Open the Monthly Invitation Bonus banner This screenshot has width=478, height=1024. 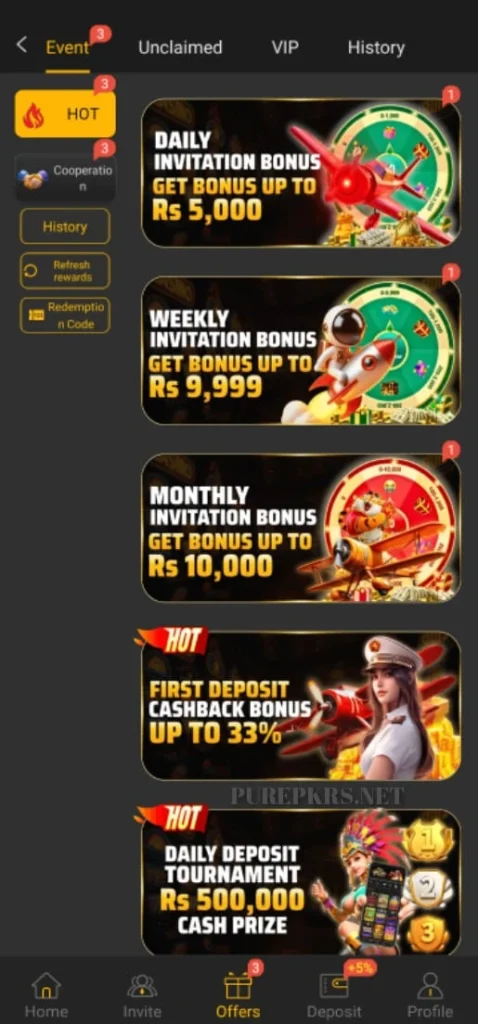pyautogui.click(x=301, y=528)
